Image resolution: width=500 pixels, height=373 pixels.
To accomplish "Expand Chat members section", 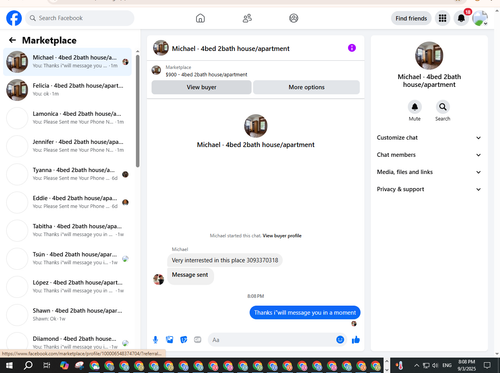I will (x=429, y=155).
